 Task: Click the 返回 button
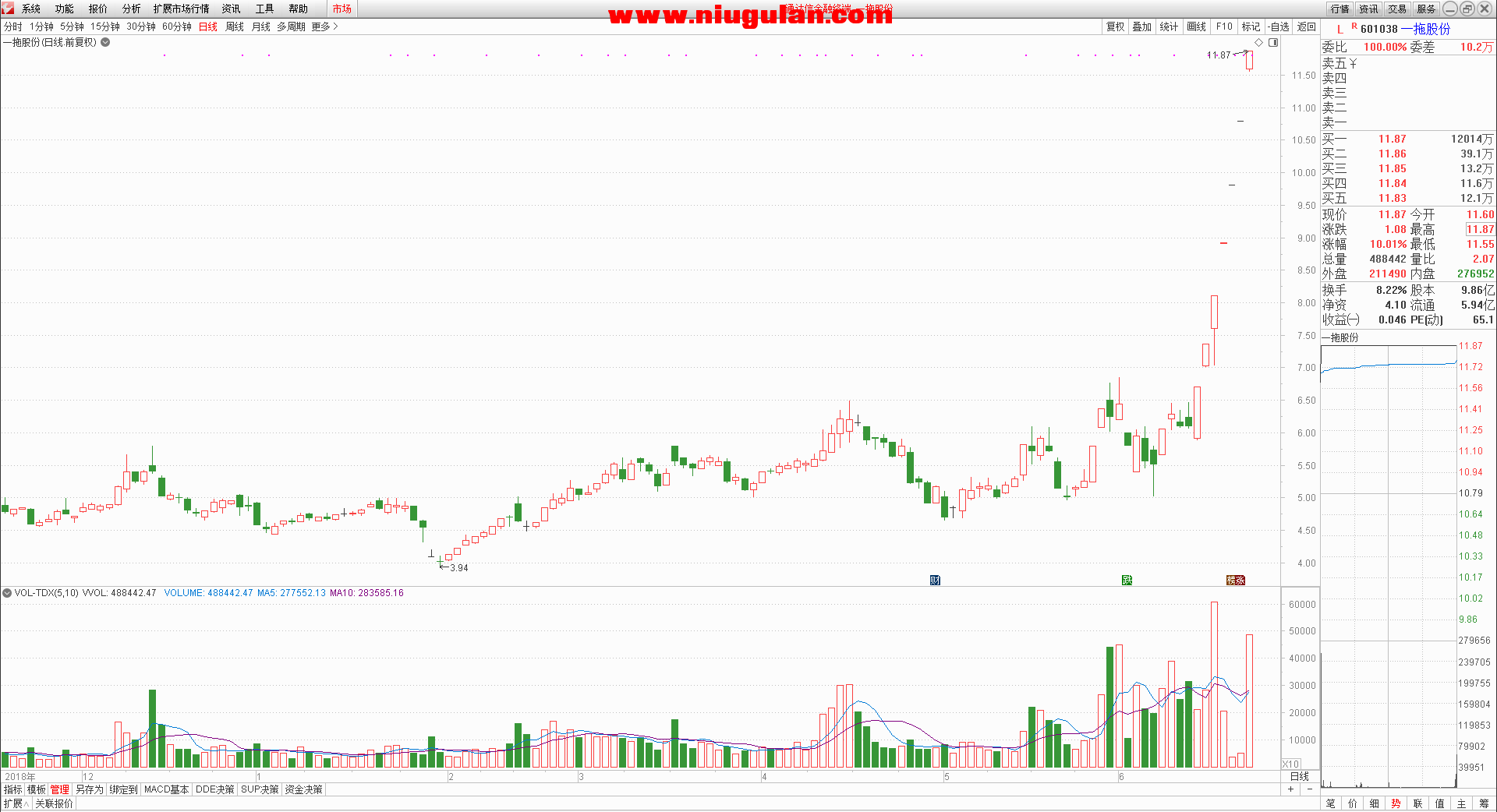pos(1307,26)
